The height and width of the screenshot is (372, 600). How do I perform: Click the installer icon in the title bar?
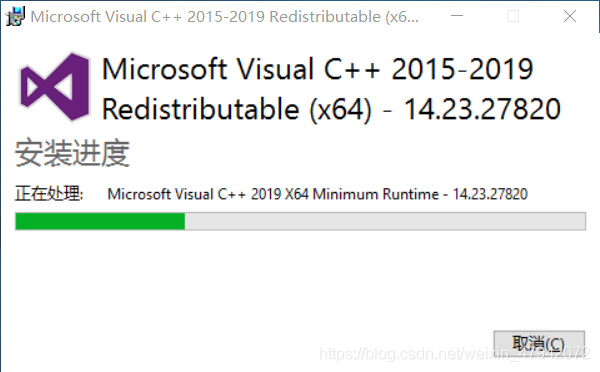click(x=15, y=16)
